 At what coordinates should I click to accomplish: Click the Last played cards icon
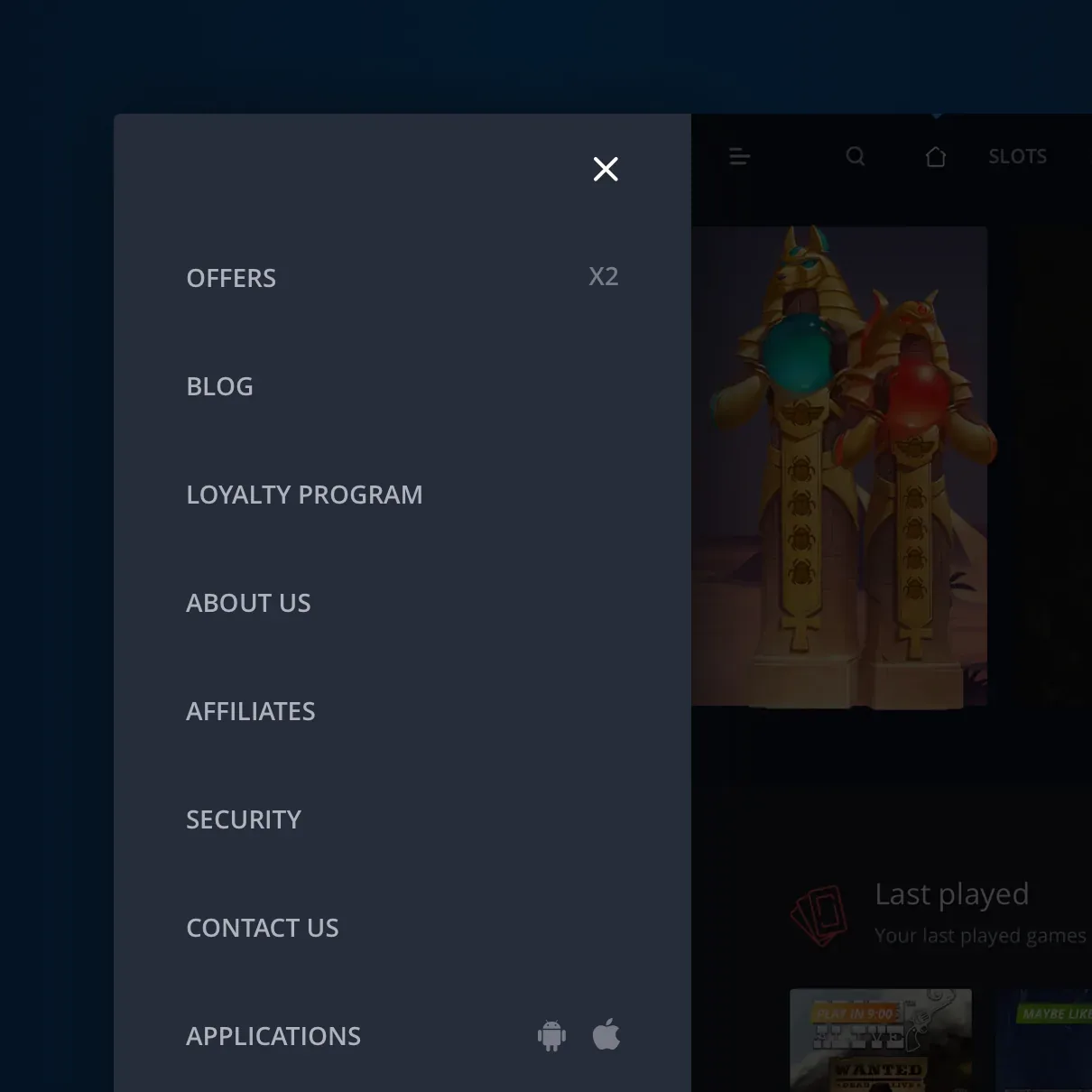click(819, 914)
